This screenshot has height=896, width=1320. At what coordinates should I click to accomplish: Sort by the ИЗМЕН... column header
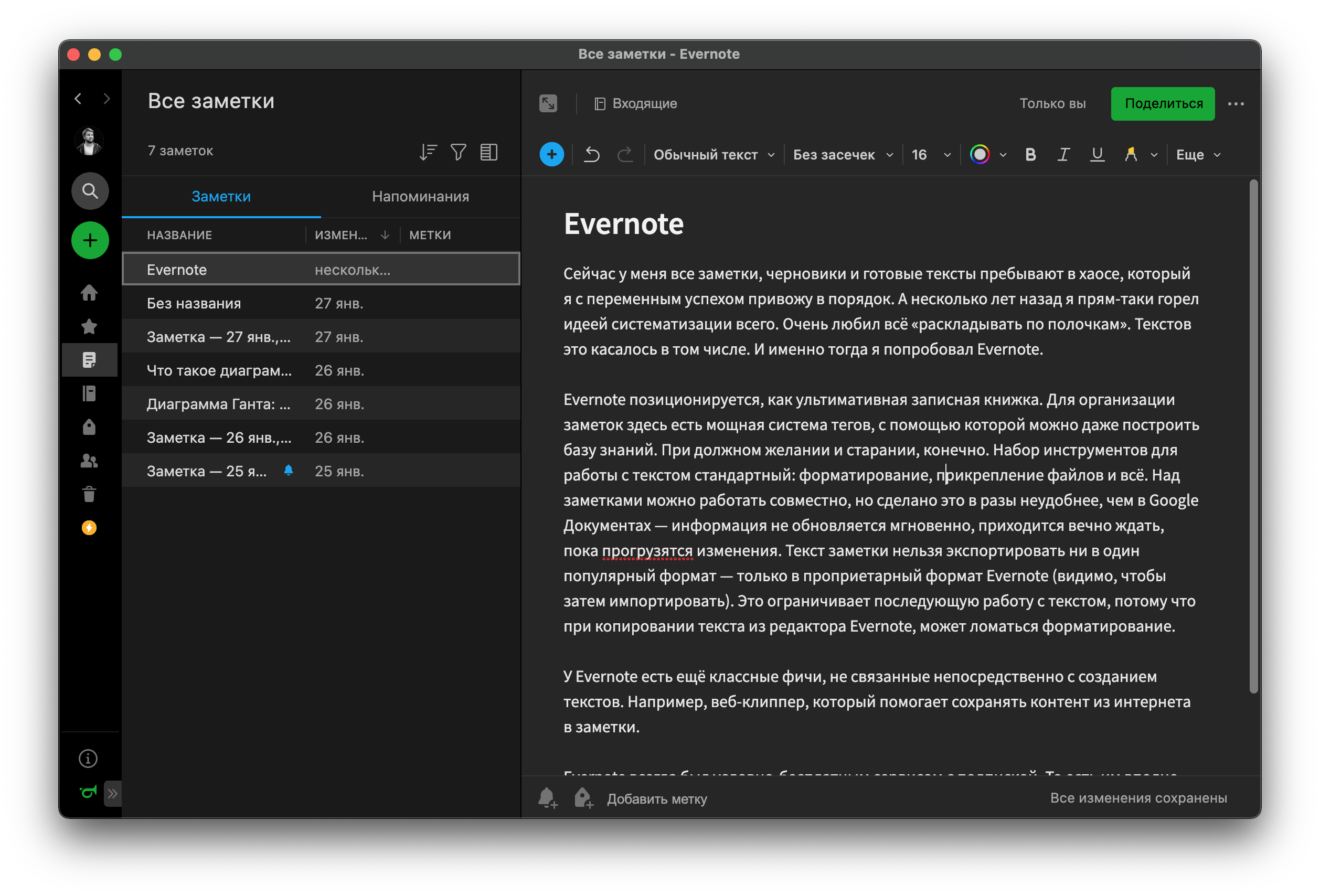pyautogui.click(x=352, y=235)
